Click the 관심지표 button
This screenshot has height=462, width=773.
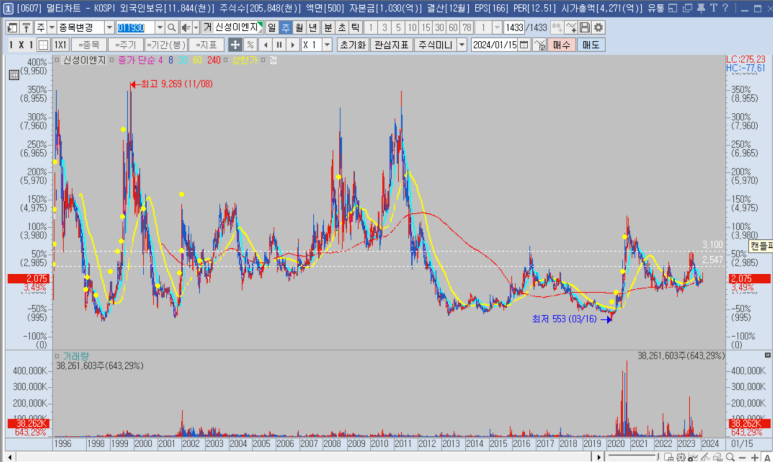coord(391,45)
